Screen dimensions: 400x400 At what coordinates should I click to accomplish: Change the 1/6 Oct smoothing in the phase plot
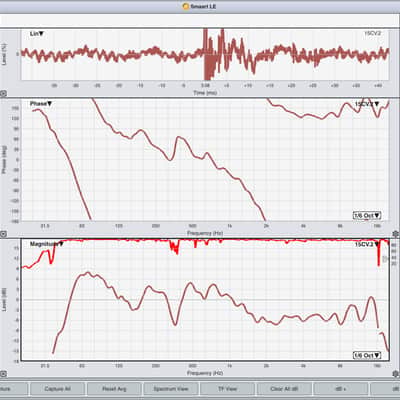[x=367, y=216]
